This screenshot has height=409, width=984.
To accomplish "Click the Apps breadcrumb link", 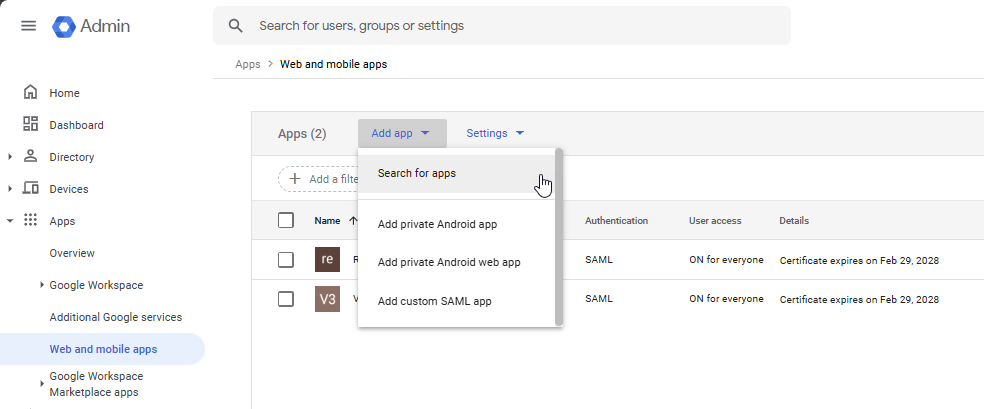I will pyautogui.click(x=248, y=64).
